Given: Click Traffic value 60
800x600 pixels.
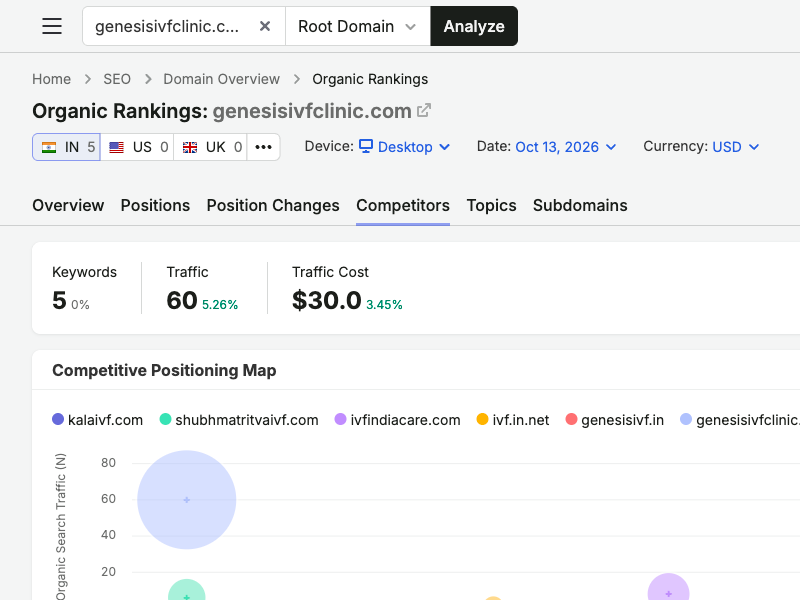Looking at the screenshot, I should tap(182, 300).
